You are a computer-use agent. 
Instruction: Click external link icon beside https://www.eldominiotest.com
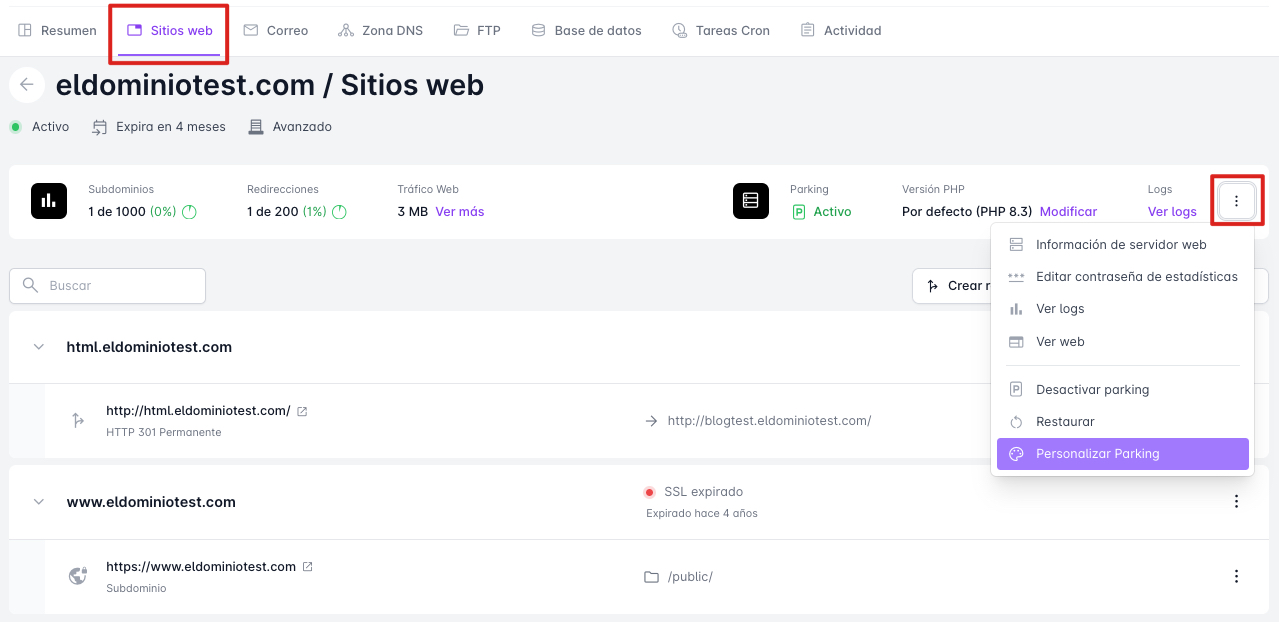pyautogui.click(x=308, y=567)
